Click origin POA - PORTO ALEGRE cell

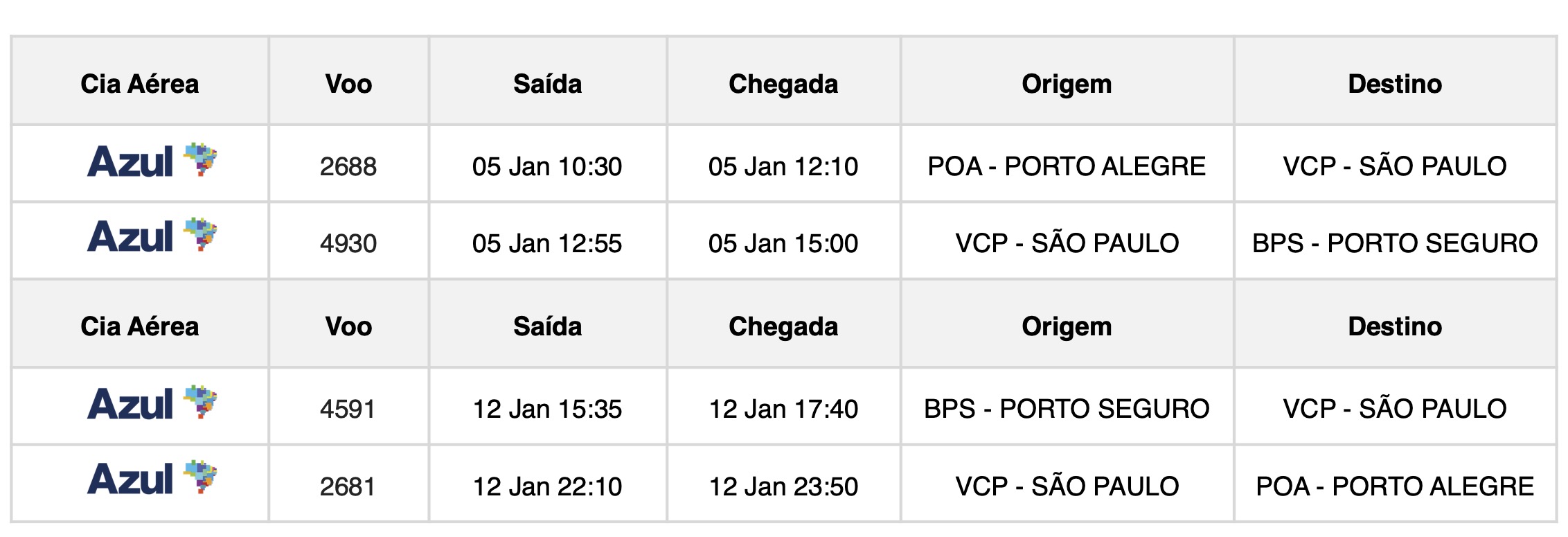click(x=1067, y=166)
